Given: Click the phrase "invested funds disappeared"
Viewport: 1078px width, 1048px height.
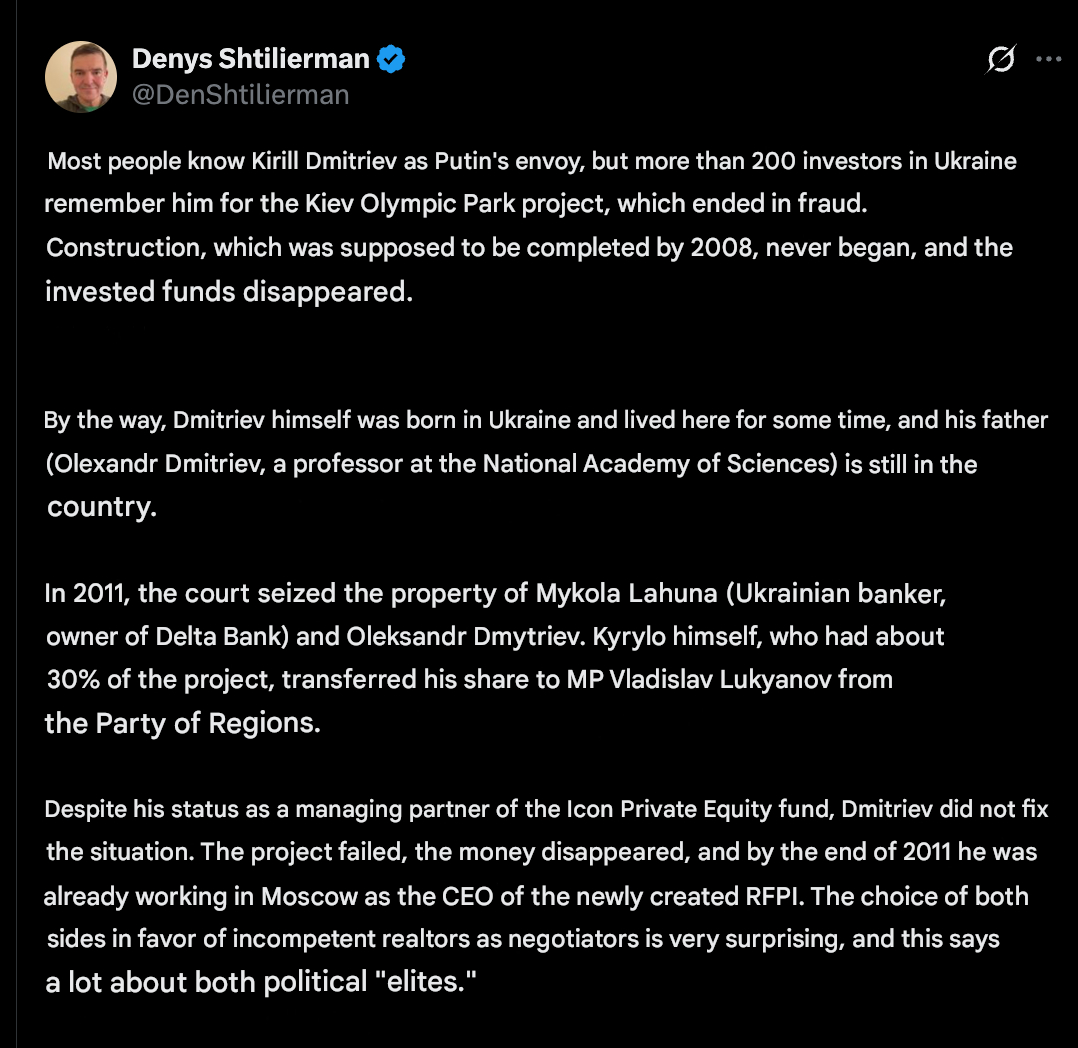Looking at the screenshot, I should pos(227,292).
